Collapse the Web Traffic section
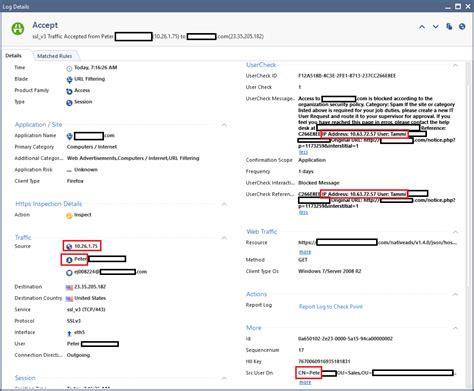 [455, 232]
